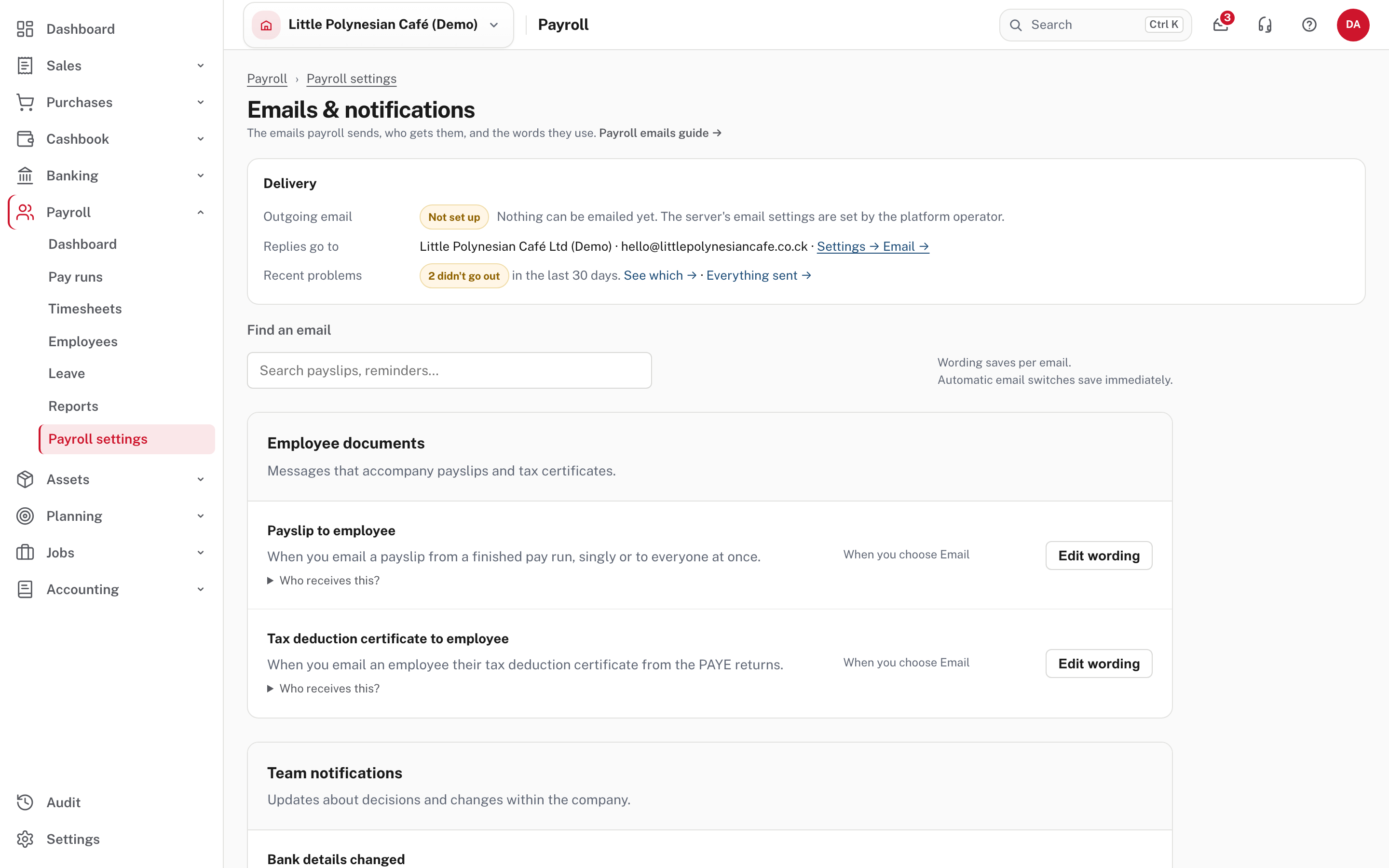Screen dimensions: 1389x868
Task: Click the headset support icon
Action: click(x=1265, y=25)
